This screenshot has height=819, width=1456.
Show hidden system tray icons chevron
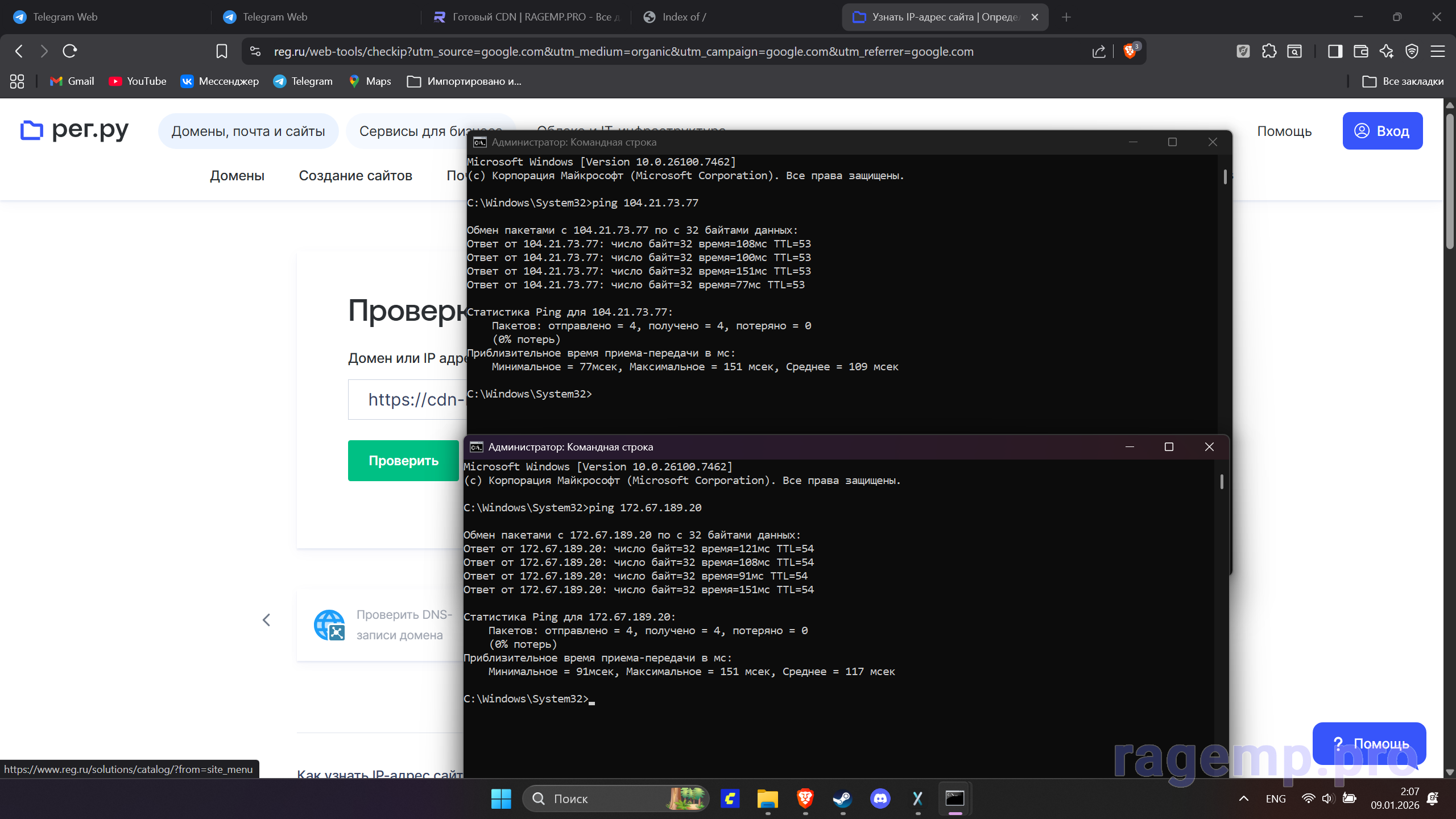pyautogui.click(x=1244, y=799)
